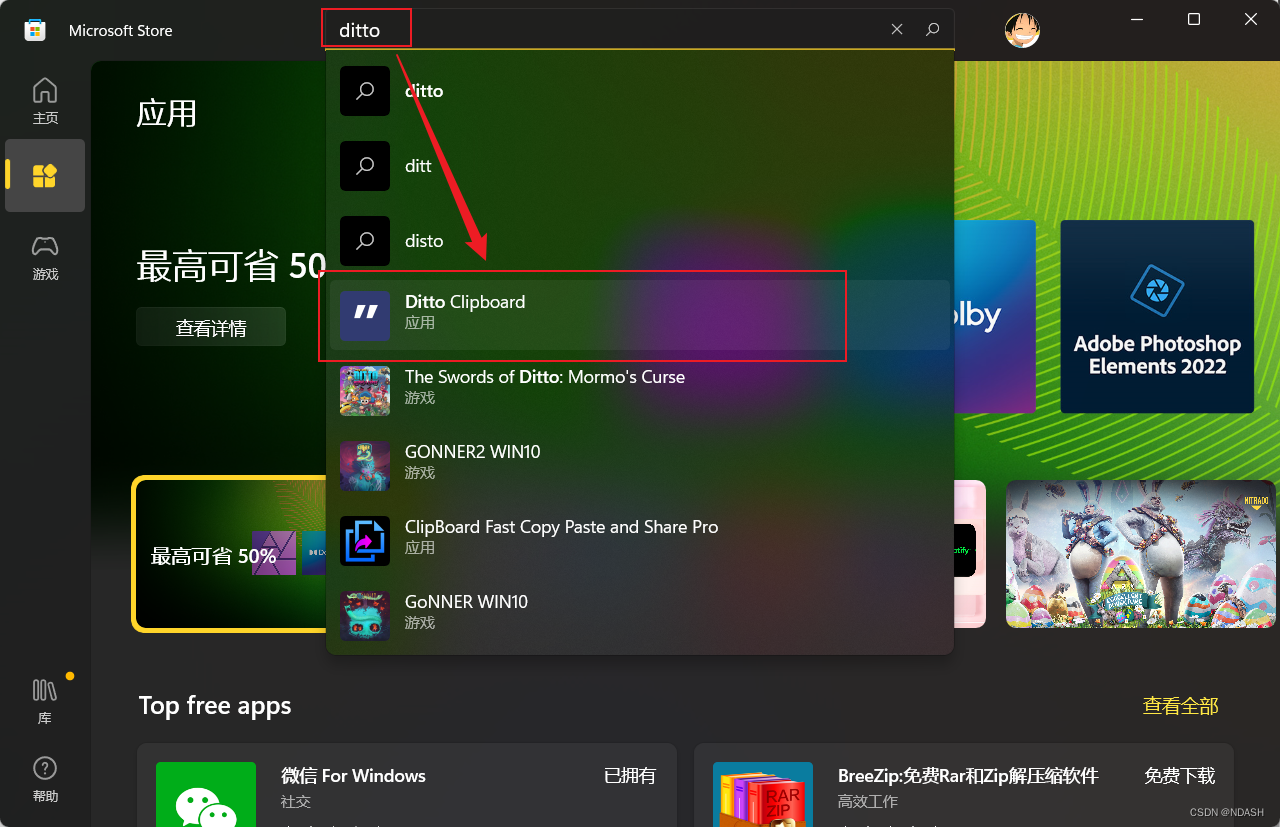Open 微信 For Windows title
The width and height of the screenshot is (1280, 827).
click(353, 776)
